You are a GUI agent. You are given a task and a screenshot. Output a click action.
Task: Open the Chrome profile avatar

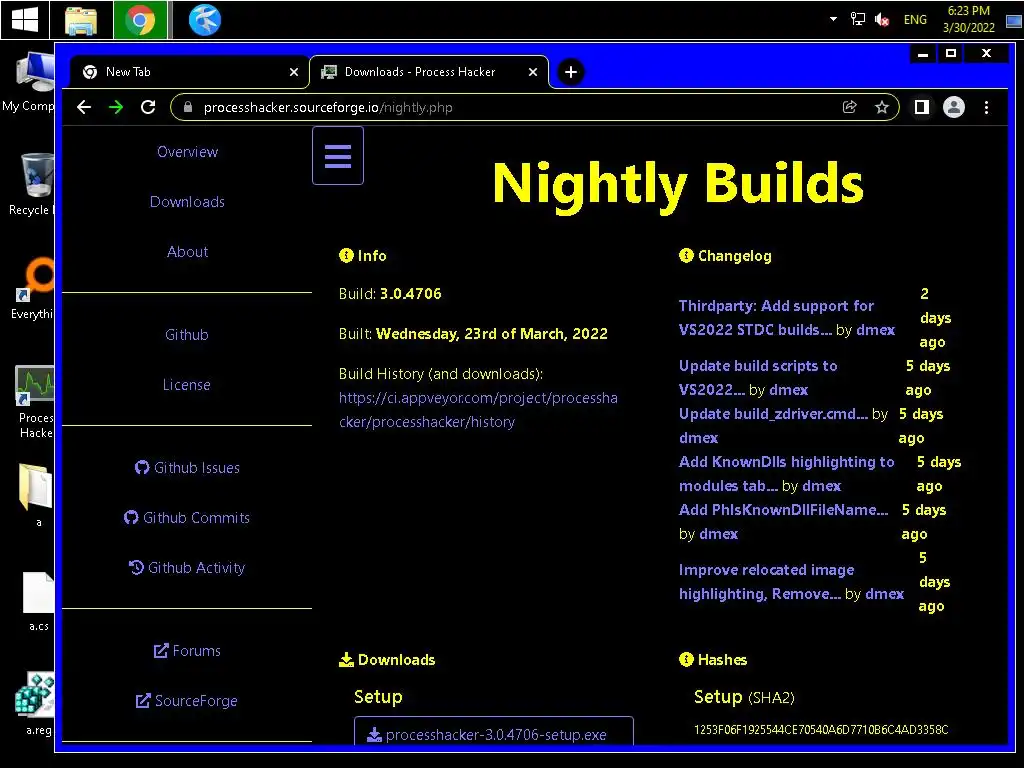point(953,107)
